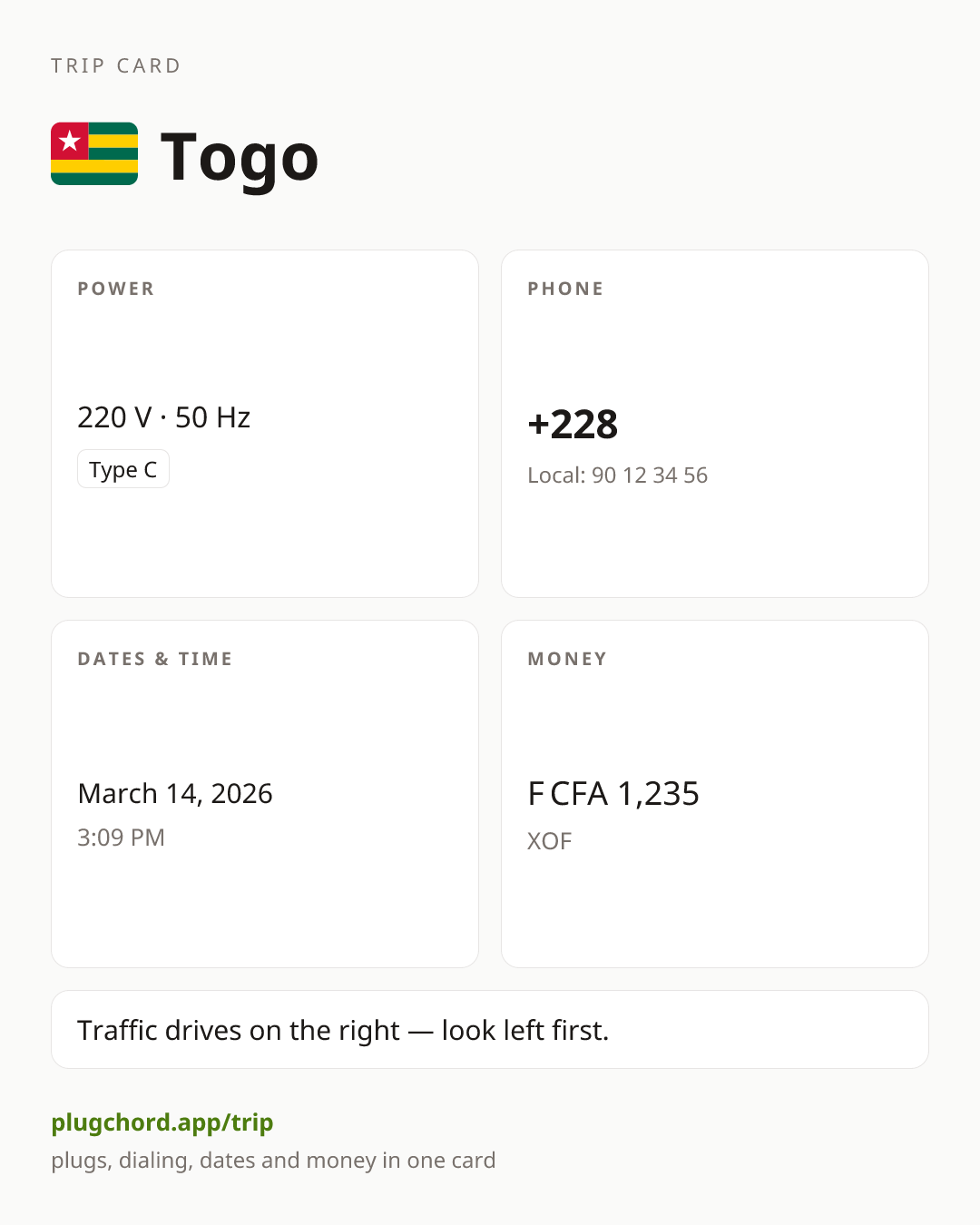The height and width of the screenshot is (1225, 980).
Task: Click the traffic drives on the right note
Action: coord(490,1029)
